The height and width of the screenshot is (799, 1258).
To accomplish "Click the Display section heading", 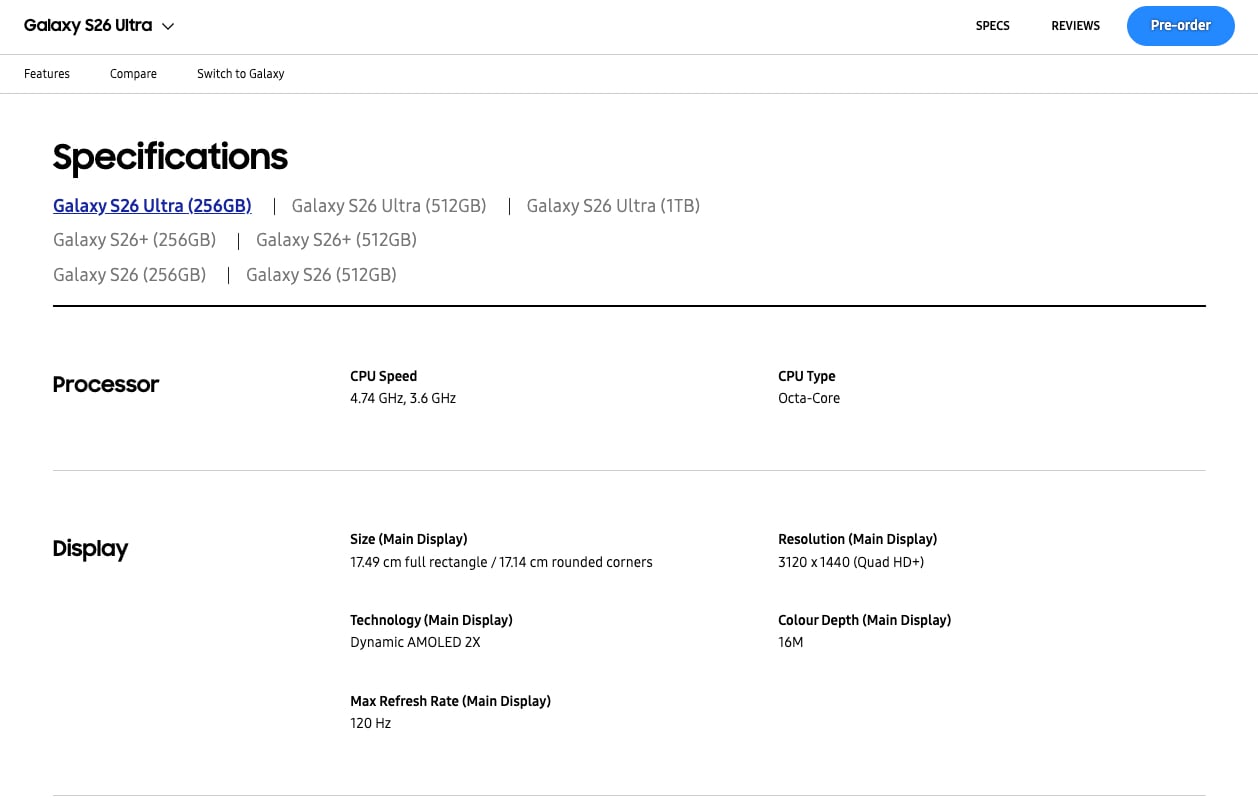I will click(90, 549).
